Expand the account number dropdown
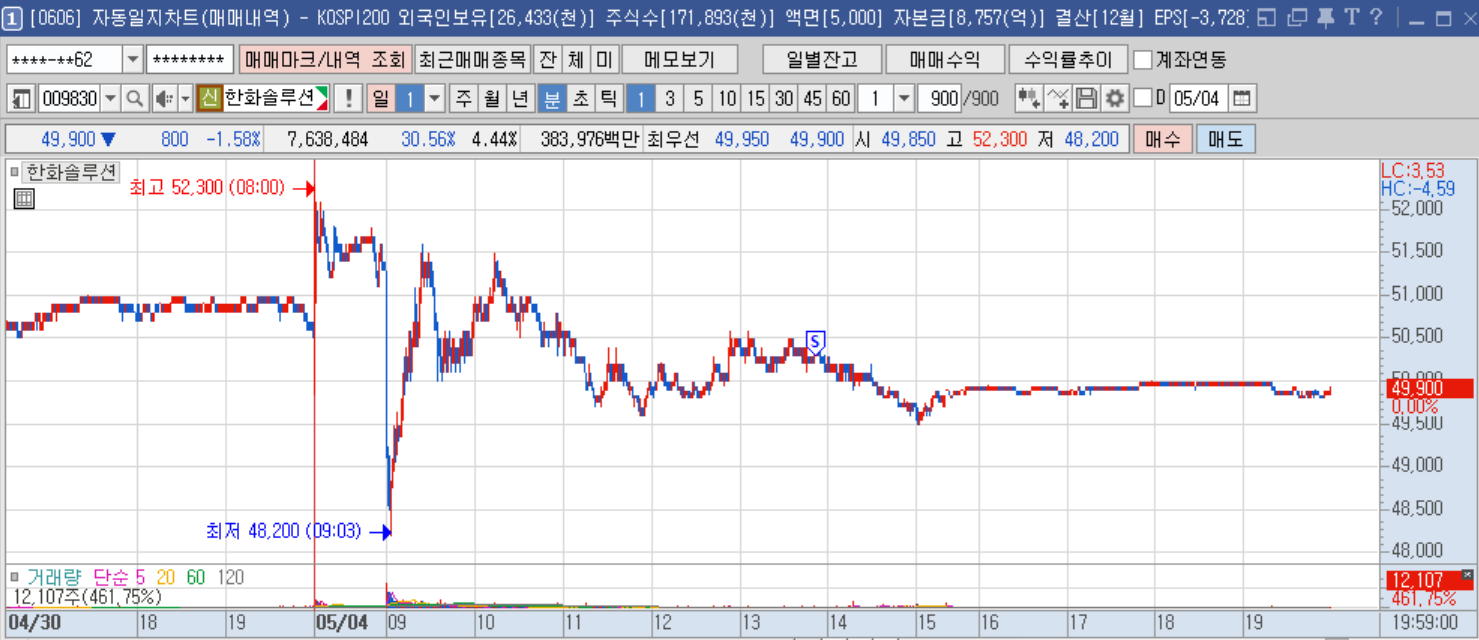Viewport: 1479px width, 640px height. click(x=133, y=60)
